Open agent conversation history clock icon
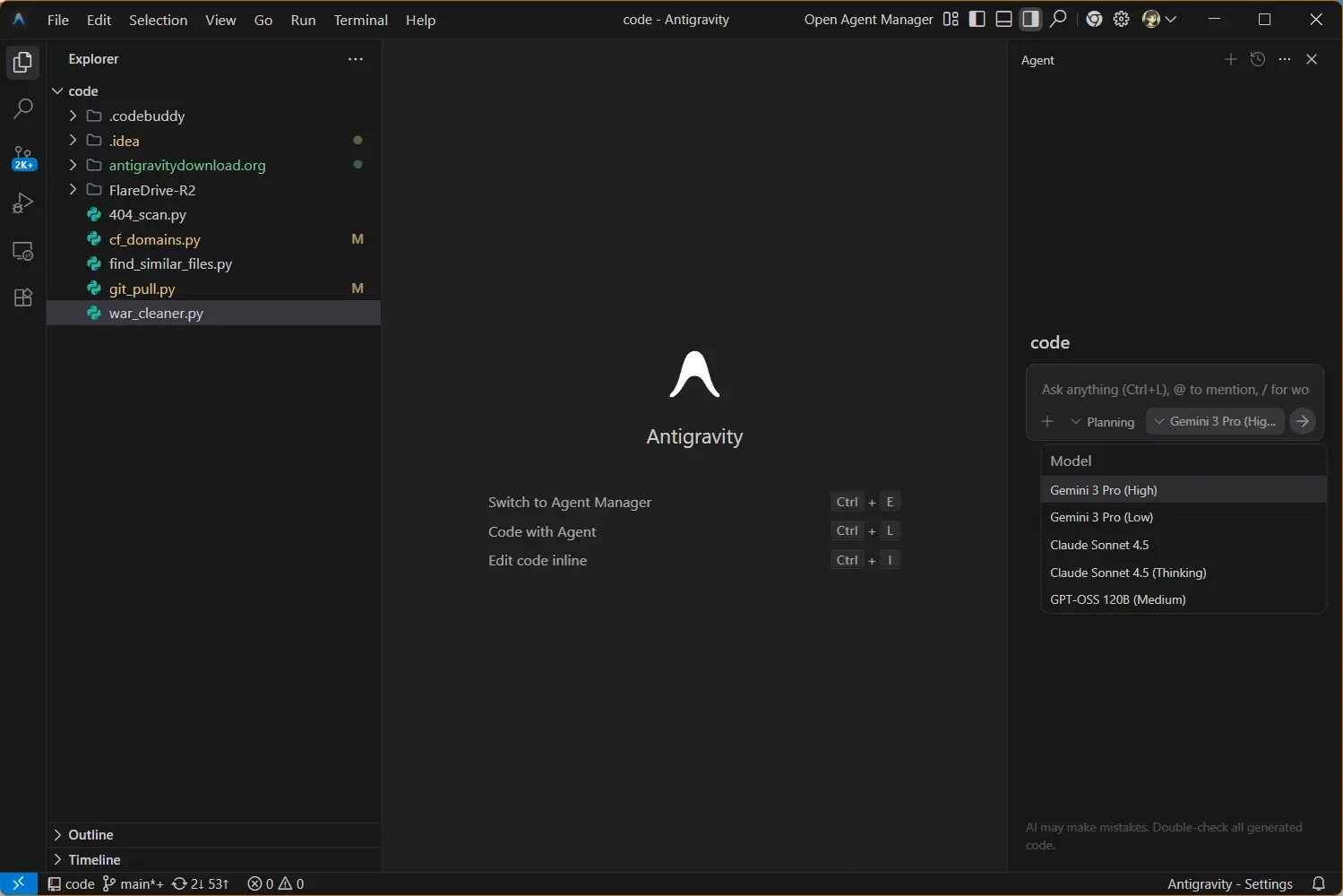The width and height of the screenshot is (1343, 896). click(x=1258, y=59)
